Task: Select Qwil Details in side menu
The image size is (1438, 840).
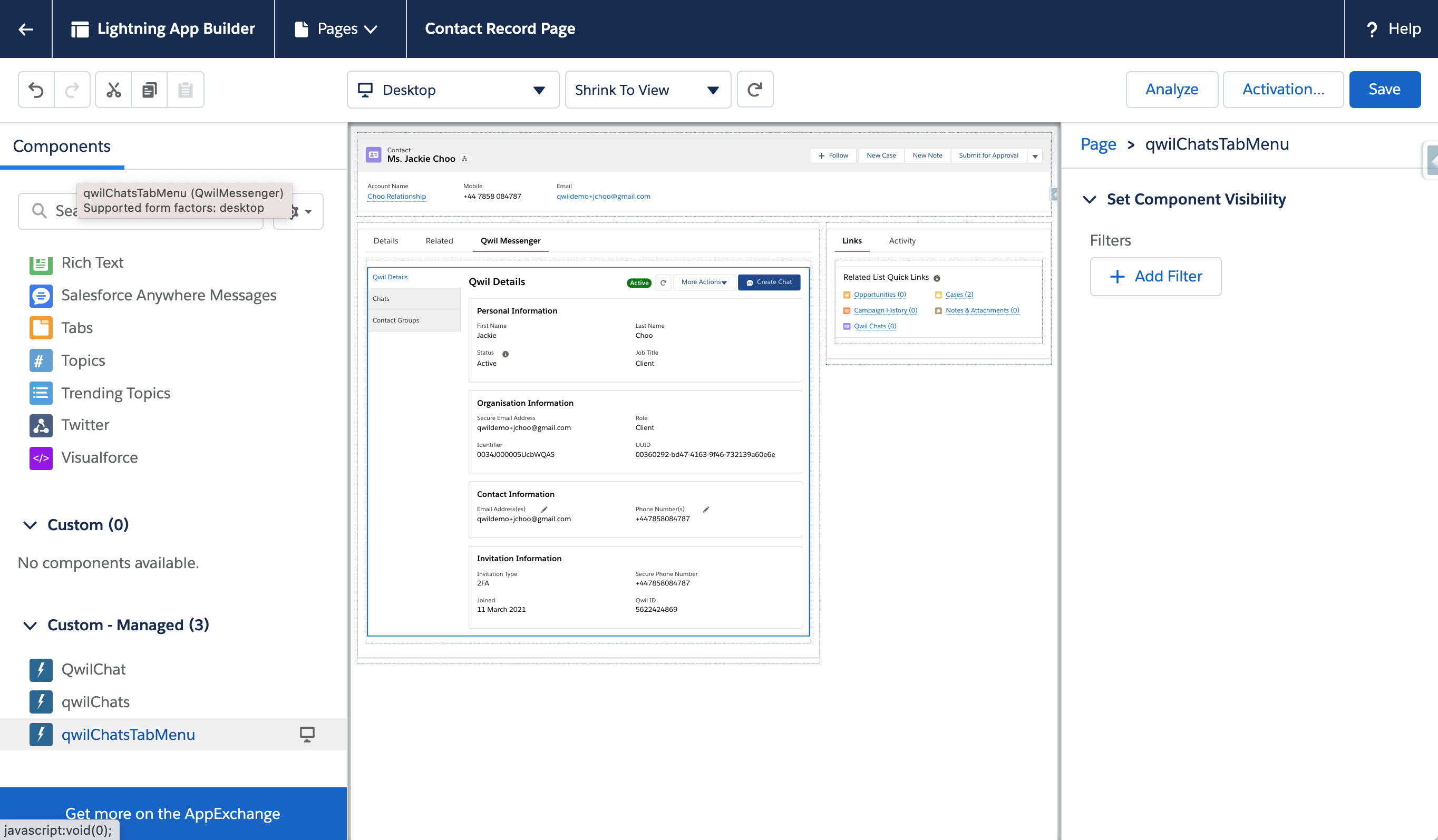Action: click(x=414, y=277)
